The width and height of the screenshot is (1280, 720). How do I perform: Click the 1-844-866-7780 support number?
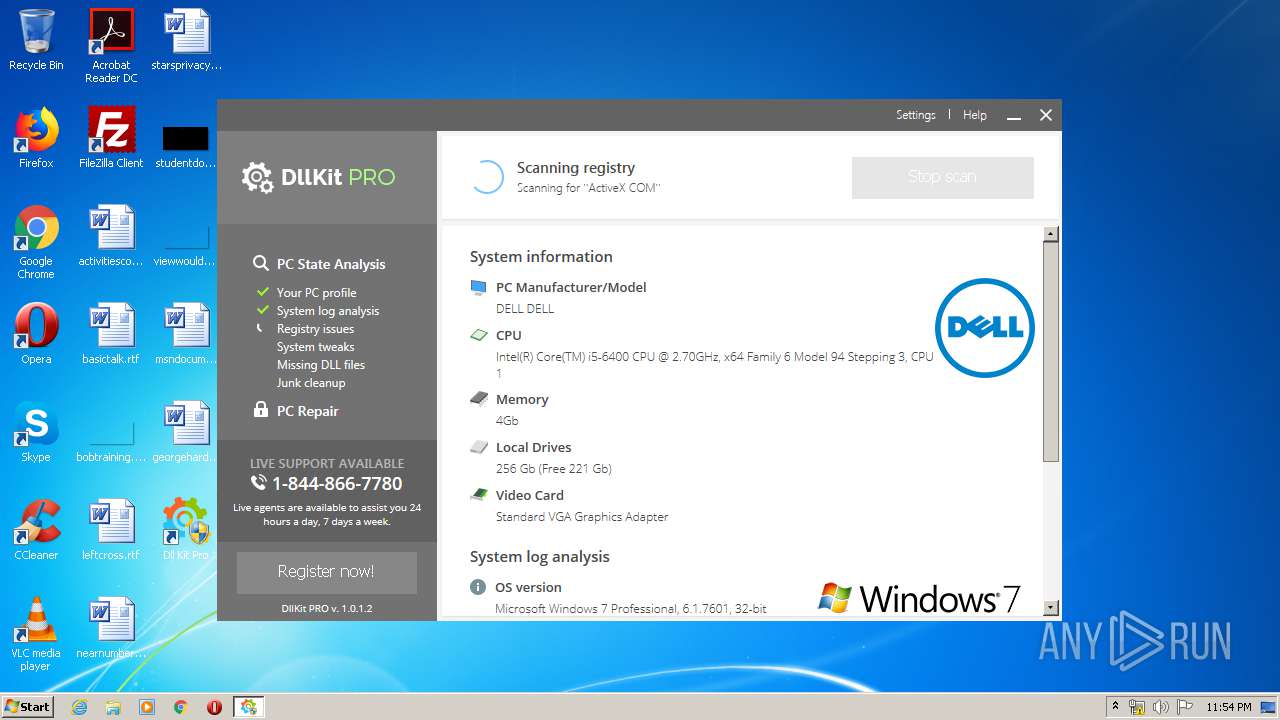pyautogui.click(x=337, y=484)
